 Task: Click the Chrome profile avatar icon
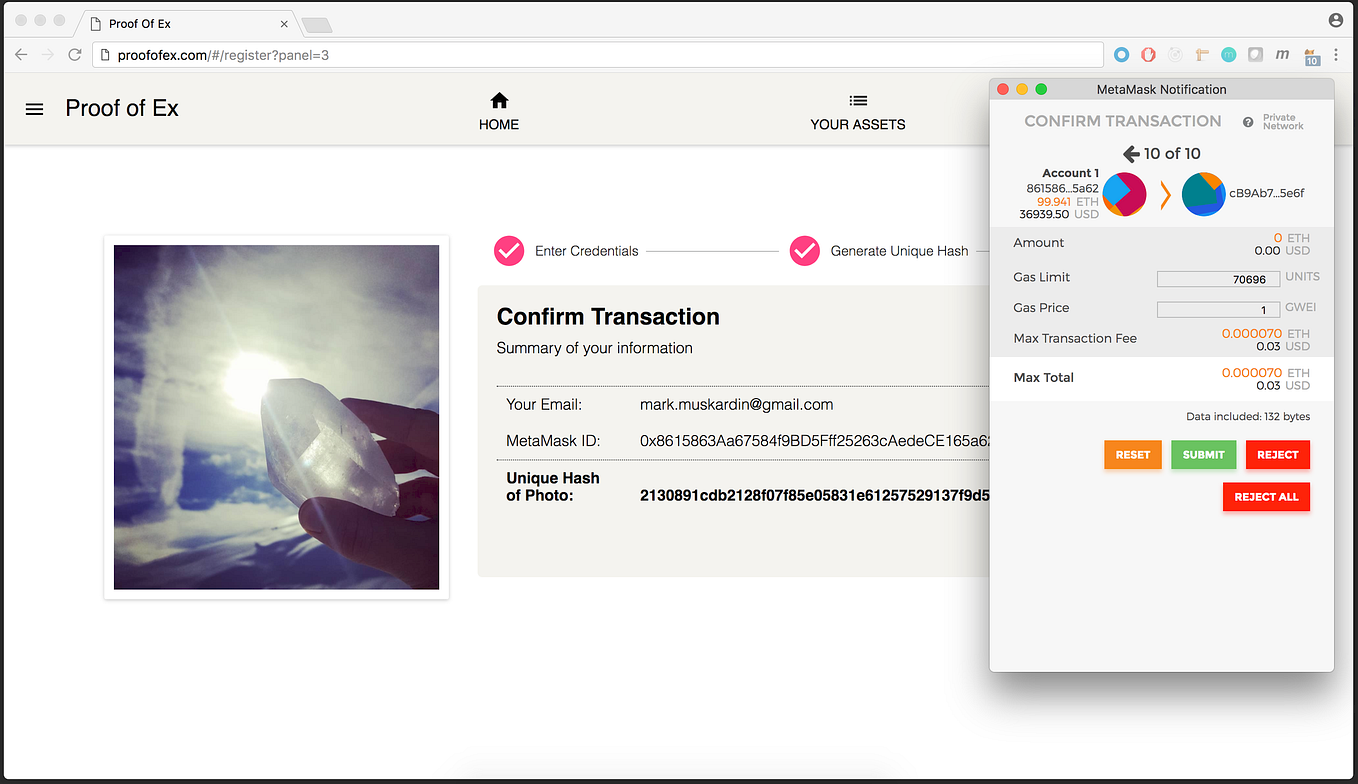click(x=1336, y=20)
